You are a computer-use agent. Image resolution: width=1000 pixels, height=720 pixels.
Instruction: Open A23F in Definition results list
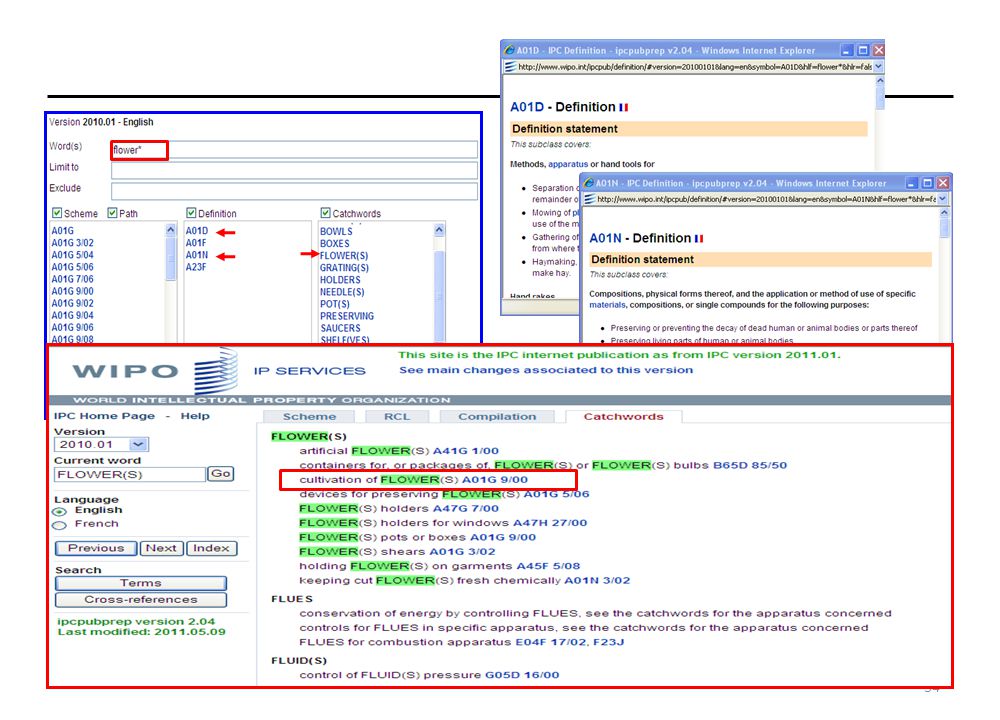[196, 267]
